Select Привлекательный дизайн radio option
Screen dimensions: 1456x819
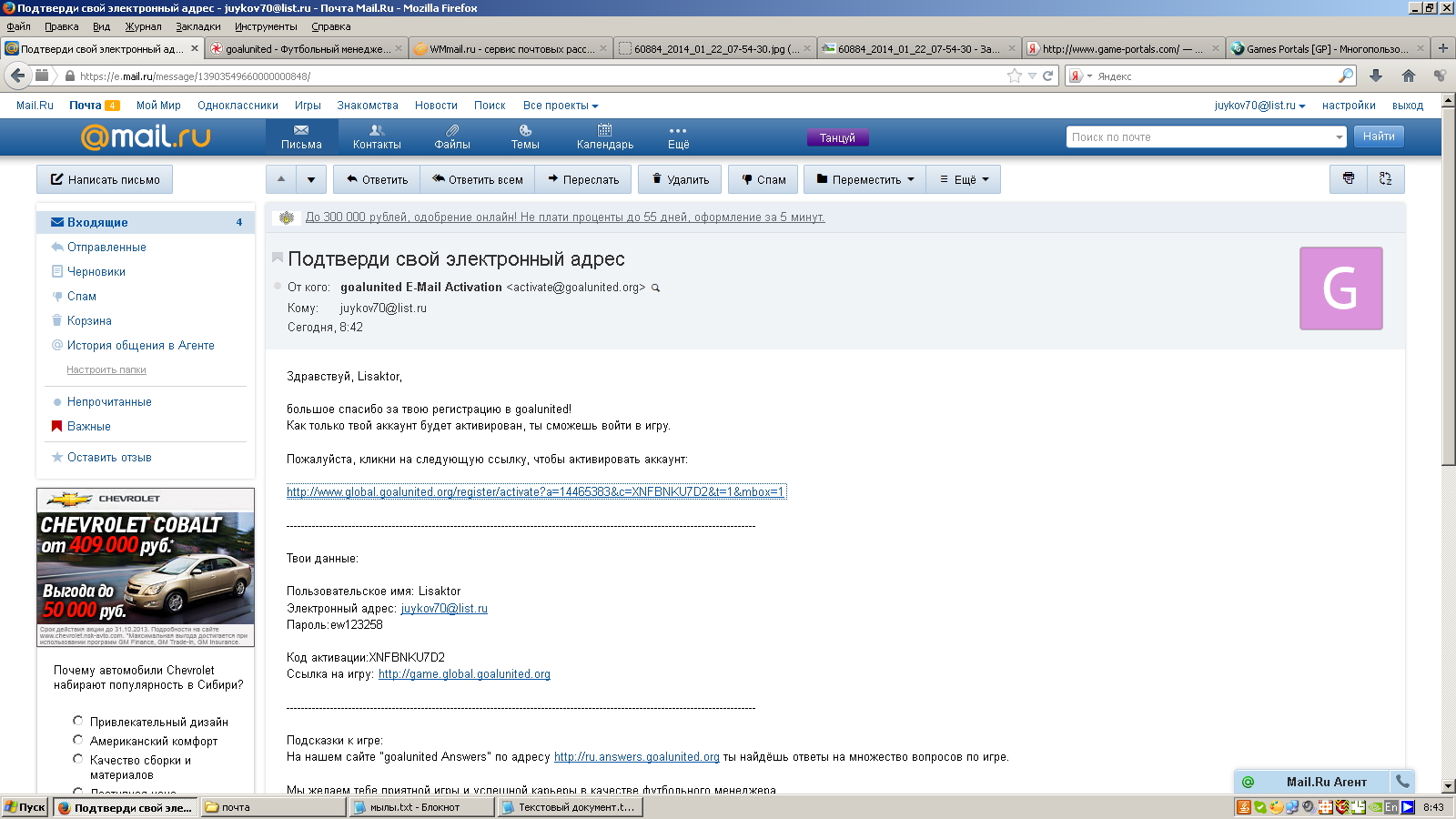point(77,721)
